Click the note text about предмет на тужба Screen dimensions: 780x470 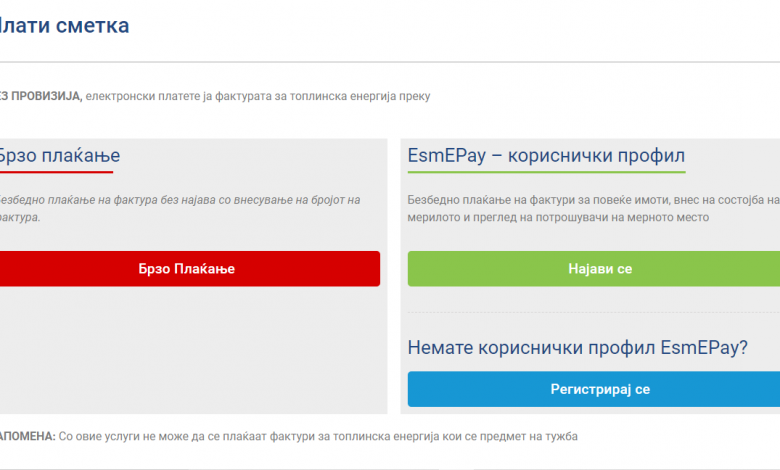tap(318, 436)
